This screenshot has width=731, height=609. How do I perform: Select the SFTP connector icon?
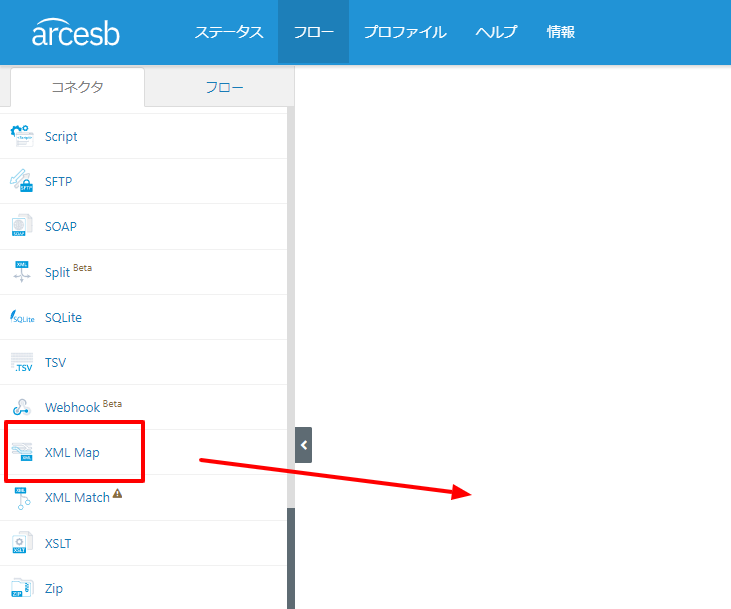pyautogui.click(x=22, y=181)
